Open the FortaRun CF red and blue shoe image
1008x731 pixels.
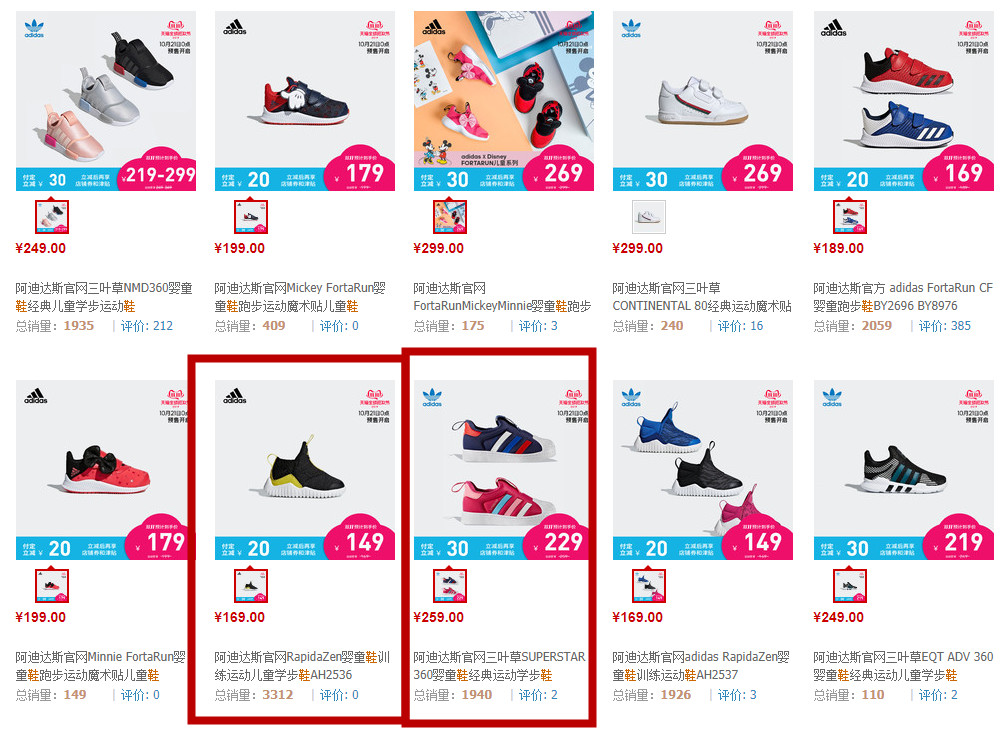click(x=903, y=101)
